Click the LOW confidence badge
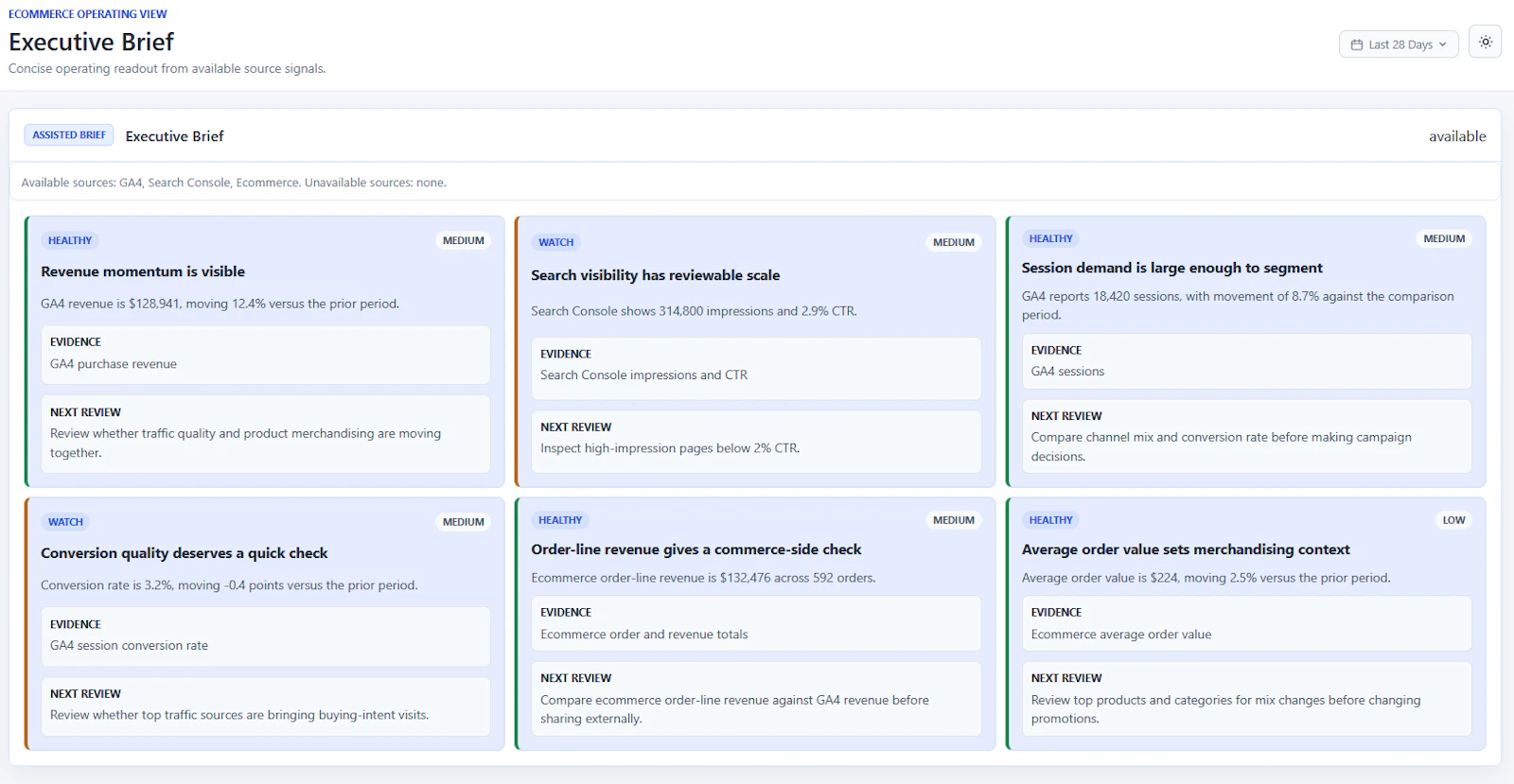This screenshot has height=784, width=1514. click(1453, 520)
